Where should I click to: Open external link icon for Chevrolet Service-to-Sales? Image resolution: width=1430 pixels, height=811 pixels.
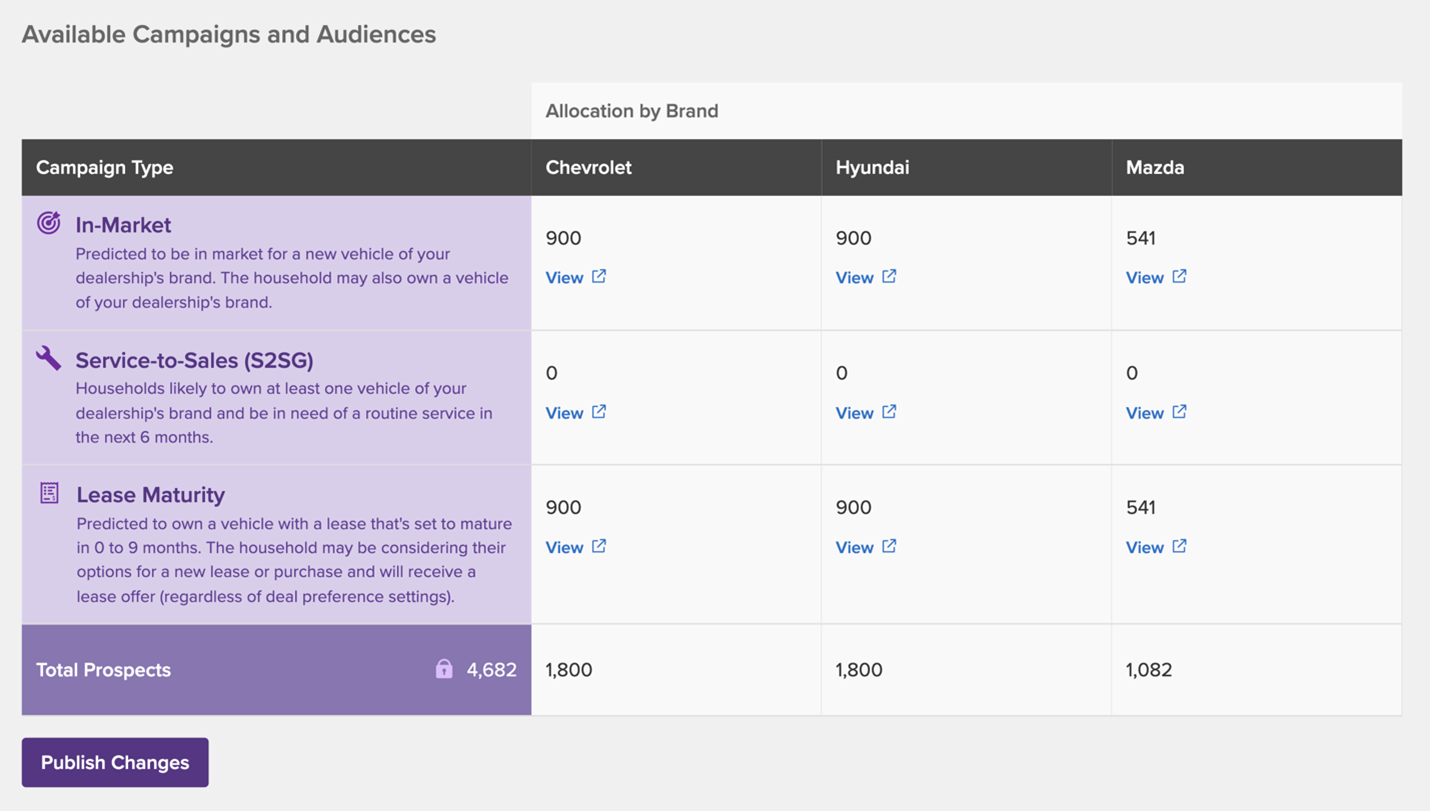599,411
